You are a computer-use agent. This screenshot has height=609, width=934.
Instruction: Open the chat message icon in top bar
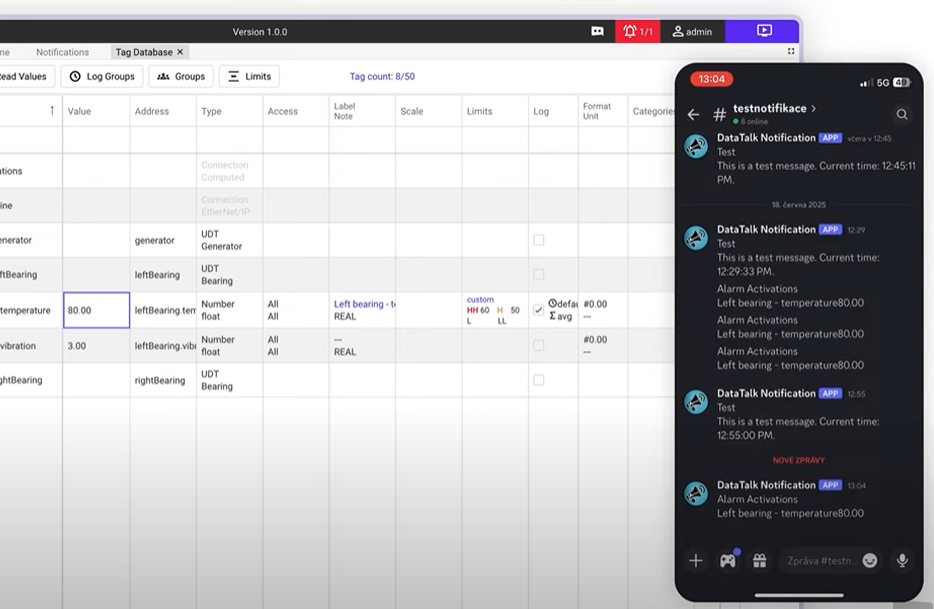[597, 32]
